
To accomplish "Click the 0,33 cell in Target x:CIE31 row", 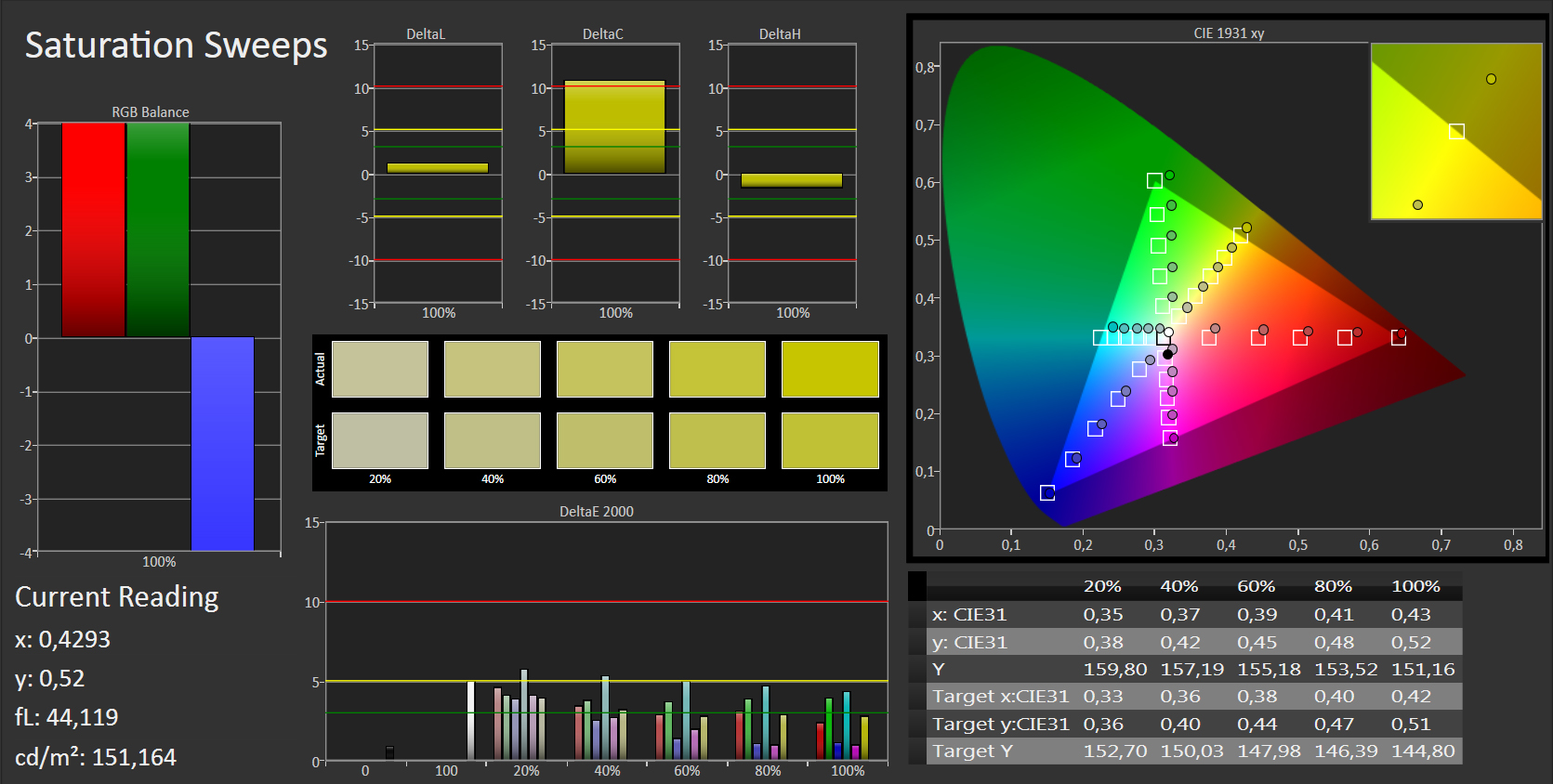I will (1103, 696).
